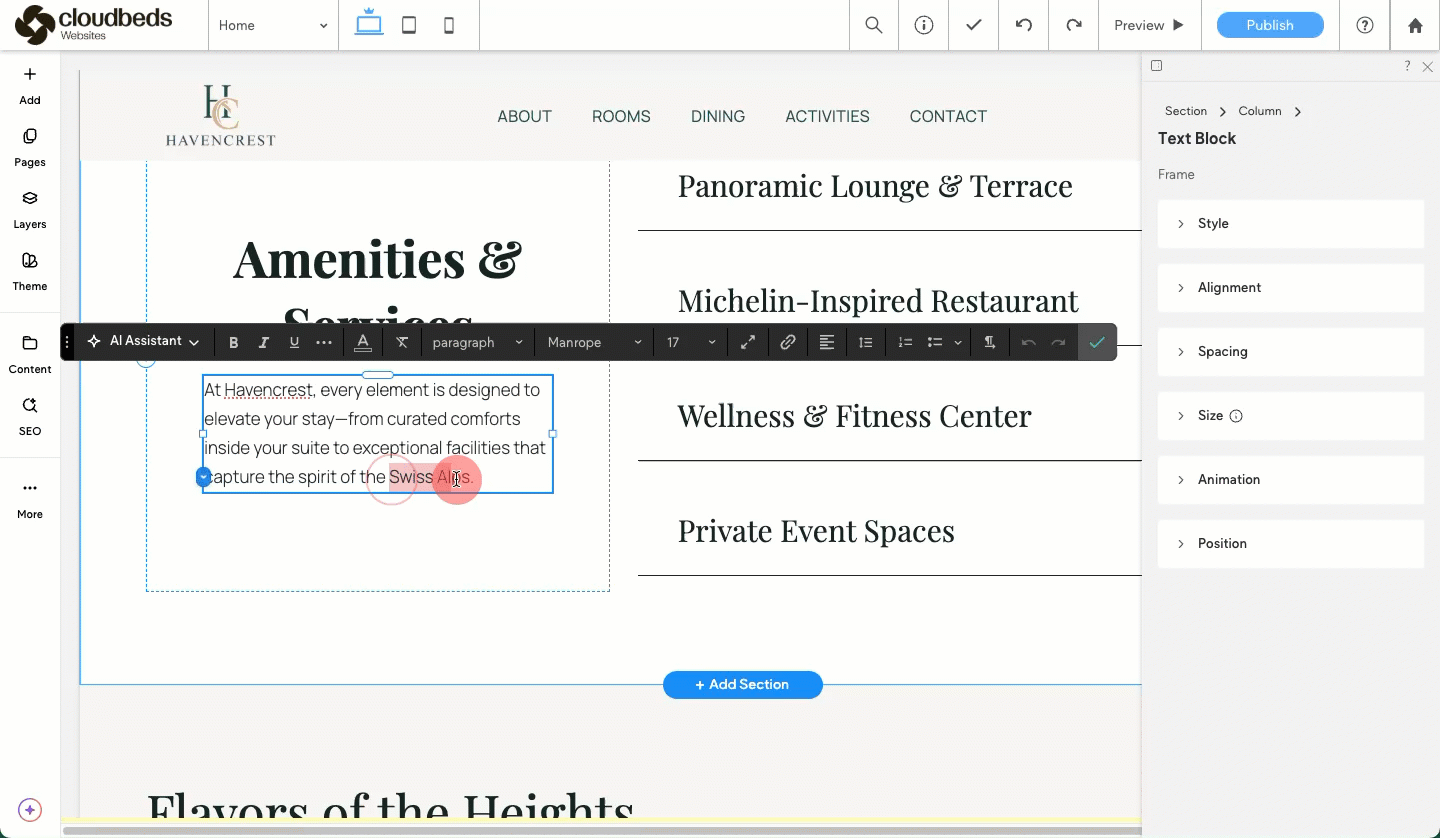This screenshot has width=1440, height=838.
Task: Click the insert link icon
Action: tap(788, 342)
